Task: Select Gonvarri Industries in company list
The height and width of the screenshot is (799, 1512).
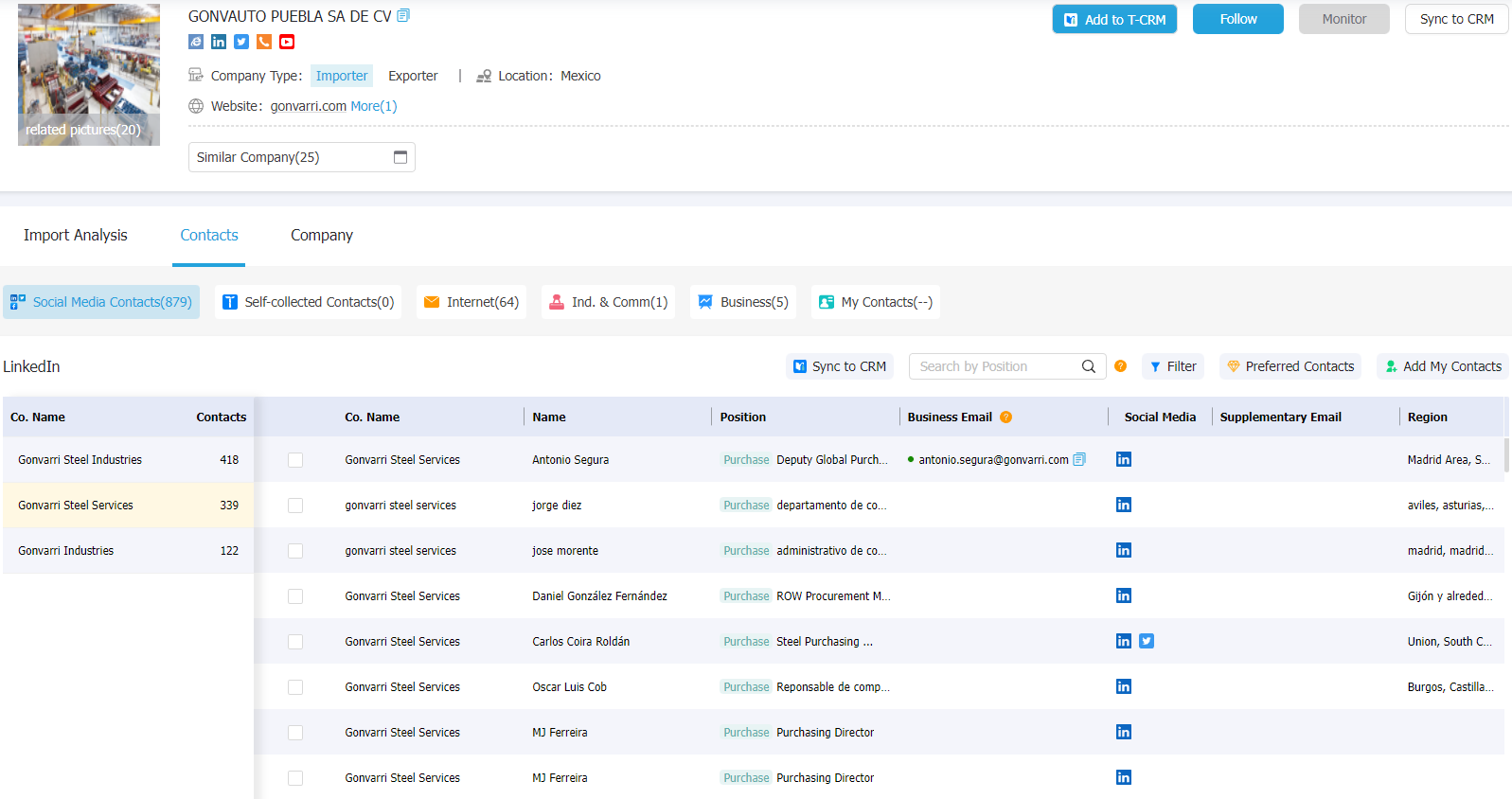Action: [128, 551]
